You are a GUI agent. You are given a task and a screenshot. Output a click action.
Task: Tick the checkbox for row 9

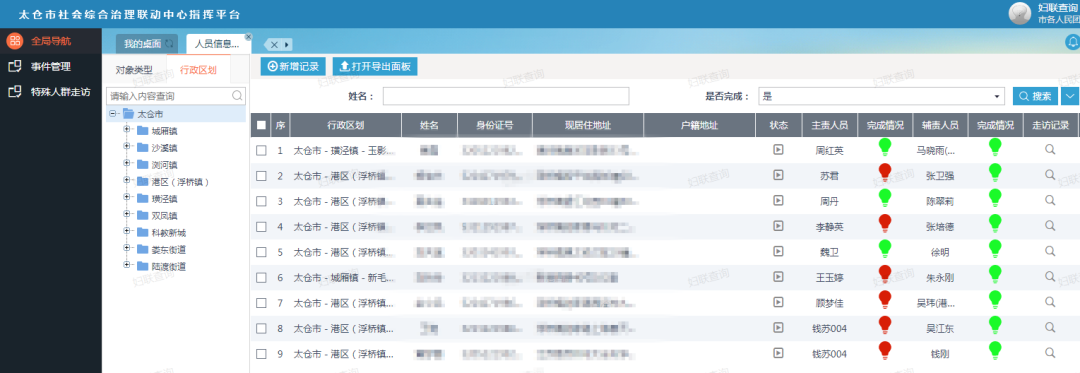click(x=261, y=354)
